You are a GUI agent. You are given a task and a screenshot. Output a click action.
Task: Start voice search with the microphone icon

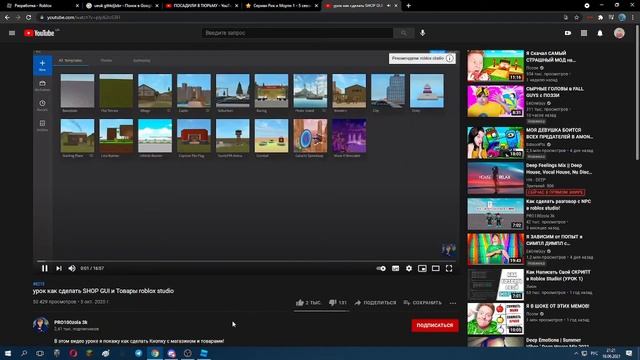[x=423, y=33]
